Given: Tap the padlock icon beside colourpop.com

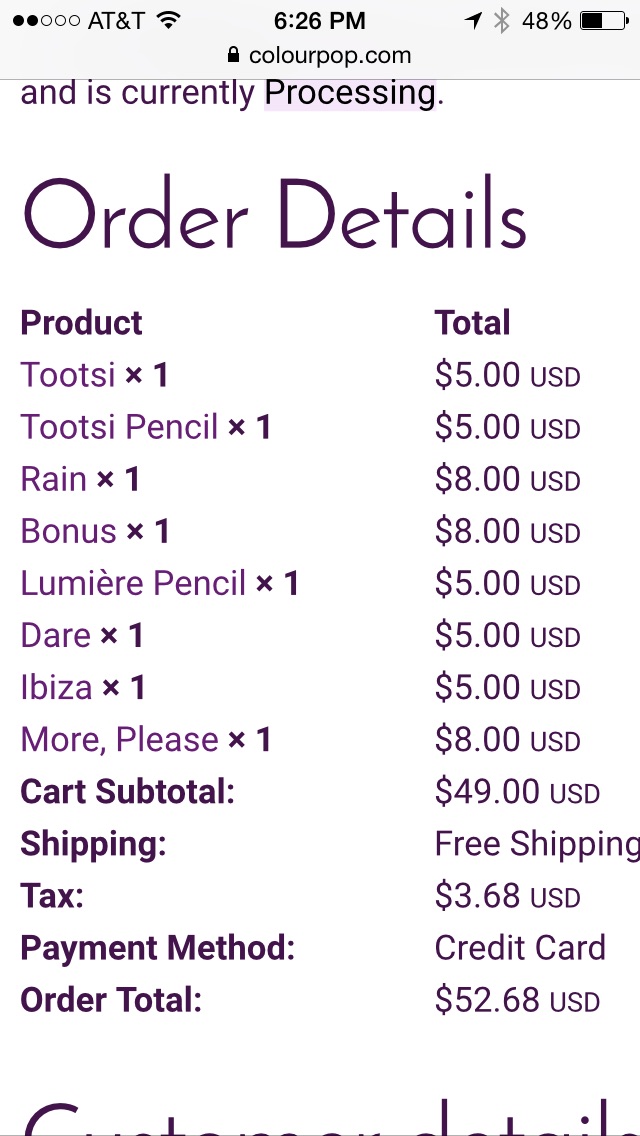Looking at the screenshot, I should pos(233,55).
